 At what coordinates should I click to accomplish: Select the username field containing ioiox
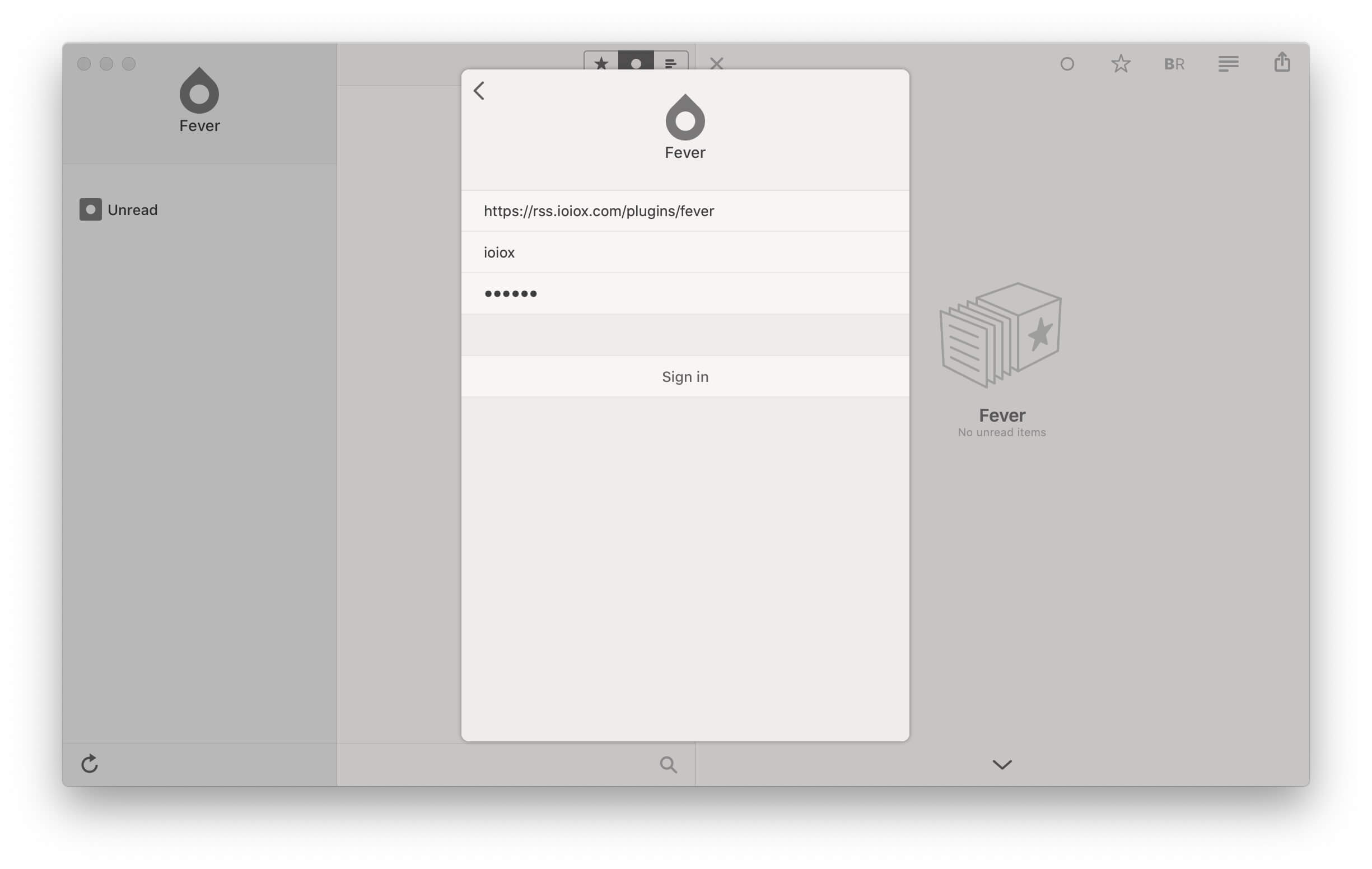pyautogui.click(x=685, y=252)
